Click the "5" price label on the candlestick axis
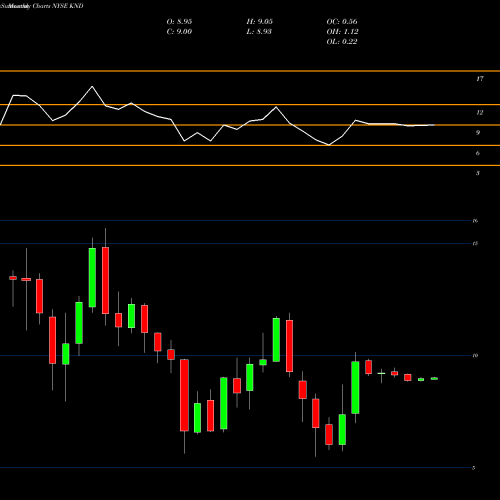 tap(473, 468)
